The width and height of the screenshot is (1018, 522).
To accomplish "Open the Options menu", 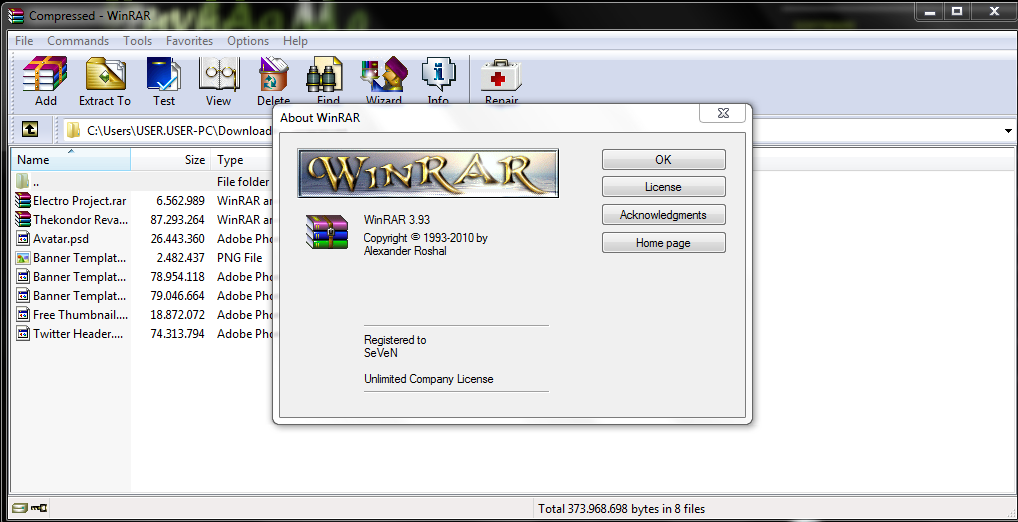I will (248, 41).
